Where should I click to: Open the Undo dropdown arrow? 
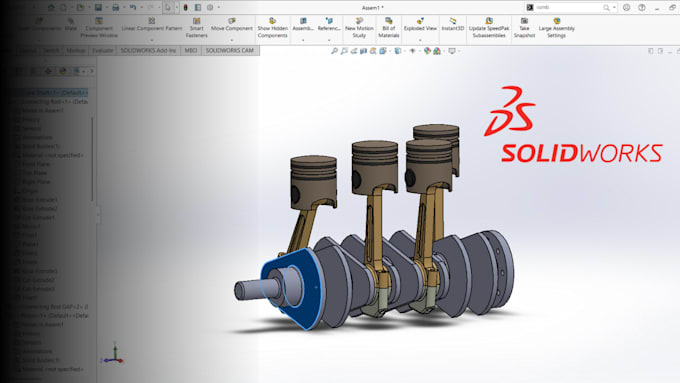click(x=141, y=7)
